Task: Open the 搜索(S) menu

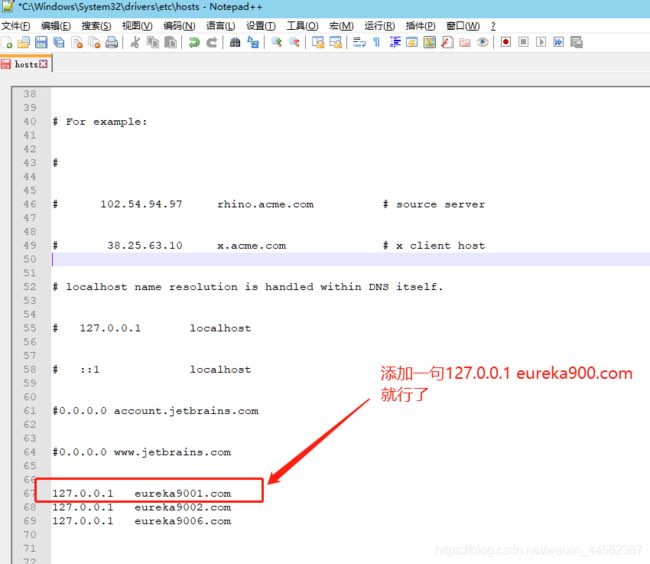Action: tap(96, 26)
